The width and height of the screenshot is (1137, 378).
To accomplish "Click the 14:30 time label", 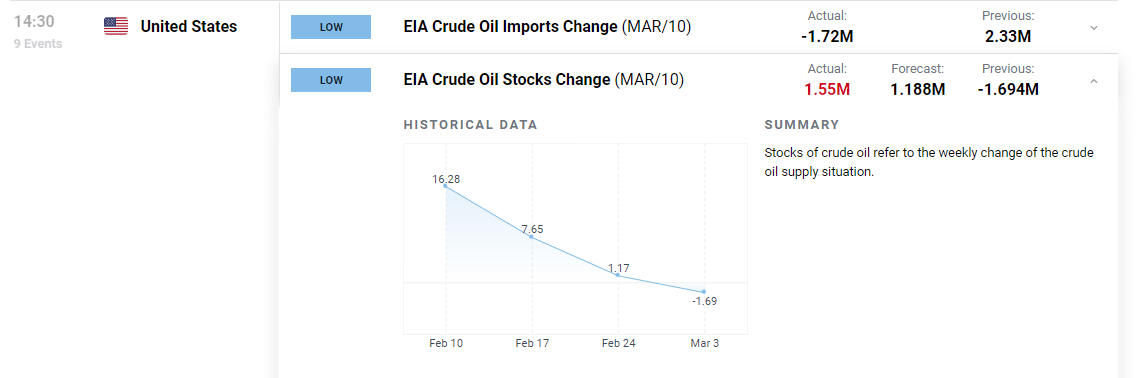I will tap(34, 22).
